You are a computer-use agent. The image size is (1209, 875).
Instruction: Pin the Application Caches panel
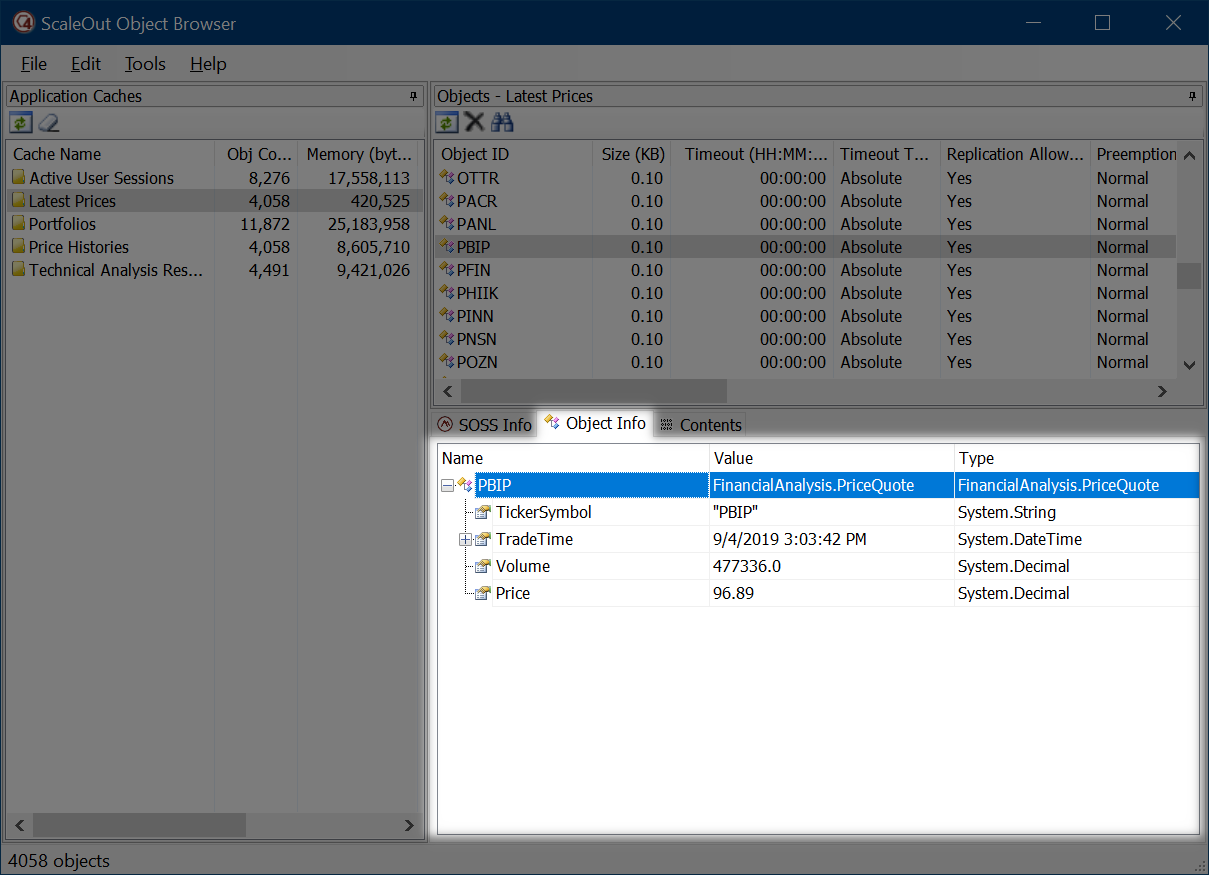pyautogui.click(x=413, y=97)
